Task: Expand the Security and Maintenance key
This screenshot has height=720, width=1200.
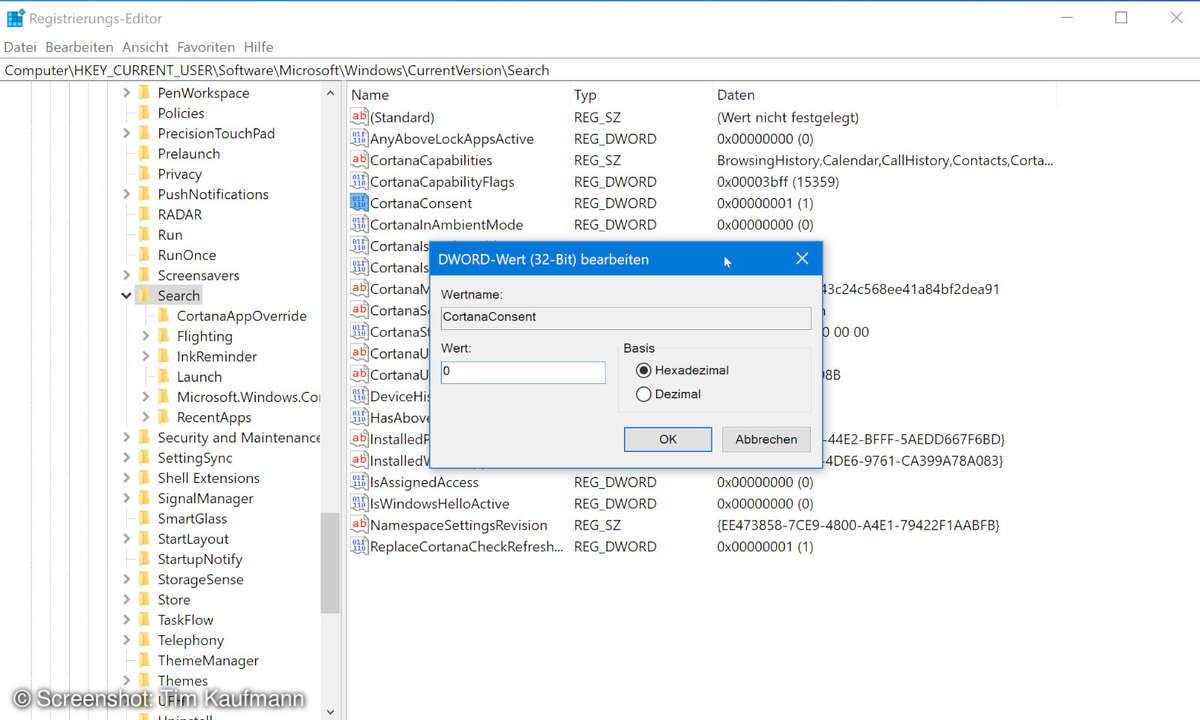Action: pos(126,438)
